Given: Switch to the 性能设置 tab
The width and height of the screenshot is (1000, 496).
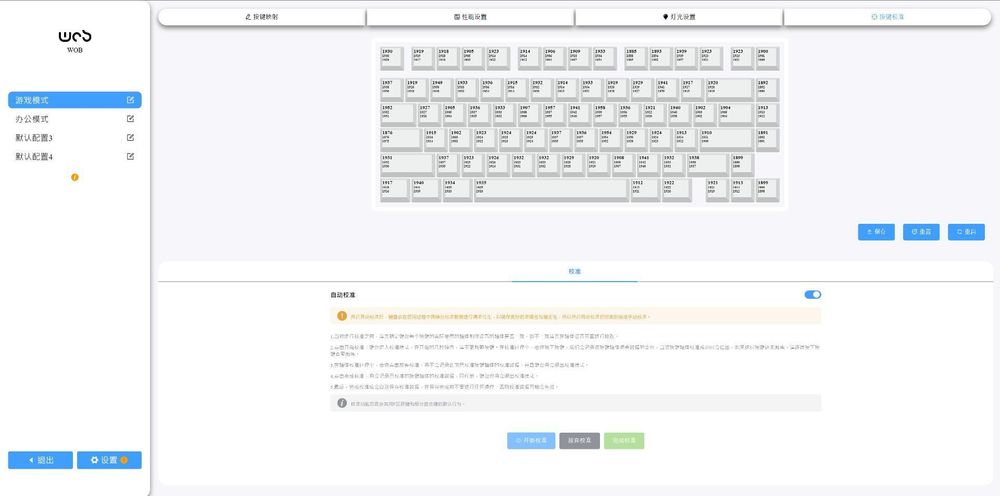Looking at the screenshot, I should pos(470,17).
